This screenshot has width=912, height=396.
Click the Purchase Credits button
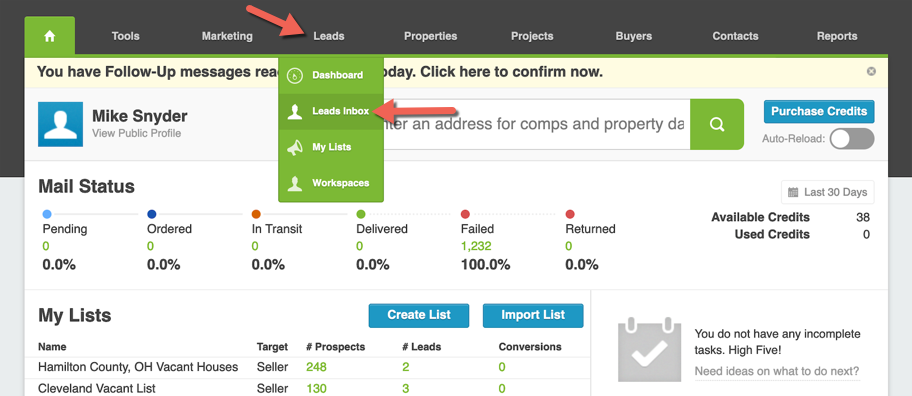819,112
